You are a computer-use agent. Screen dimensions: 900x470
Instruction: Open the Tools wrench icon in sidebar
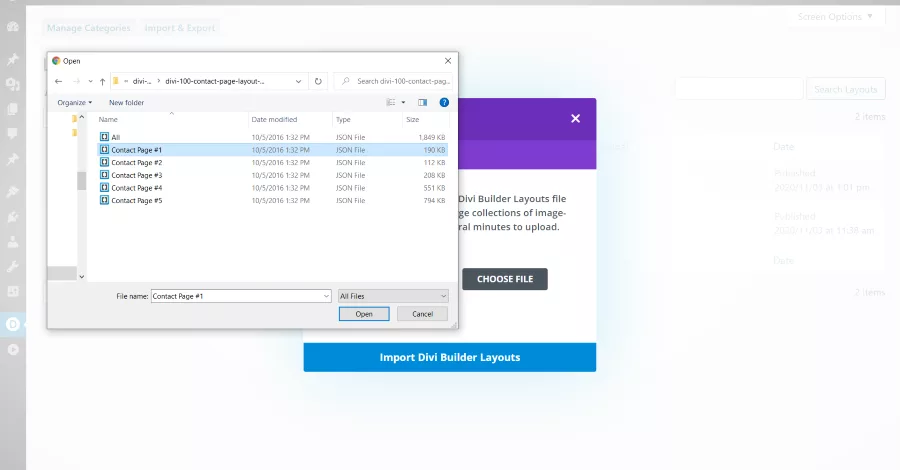[x=13, y=267]
